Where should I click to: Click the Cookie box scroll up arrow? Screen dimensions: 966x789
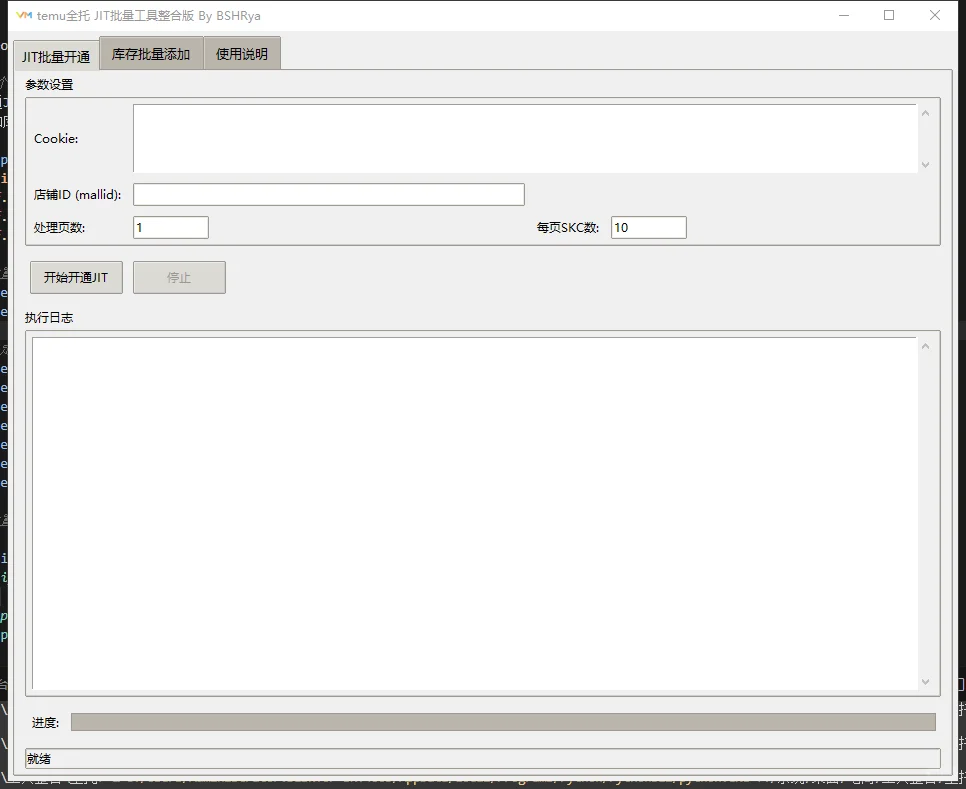click(925, 113)
